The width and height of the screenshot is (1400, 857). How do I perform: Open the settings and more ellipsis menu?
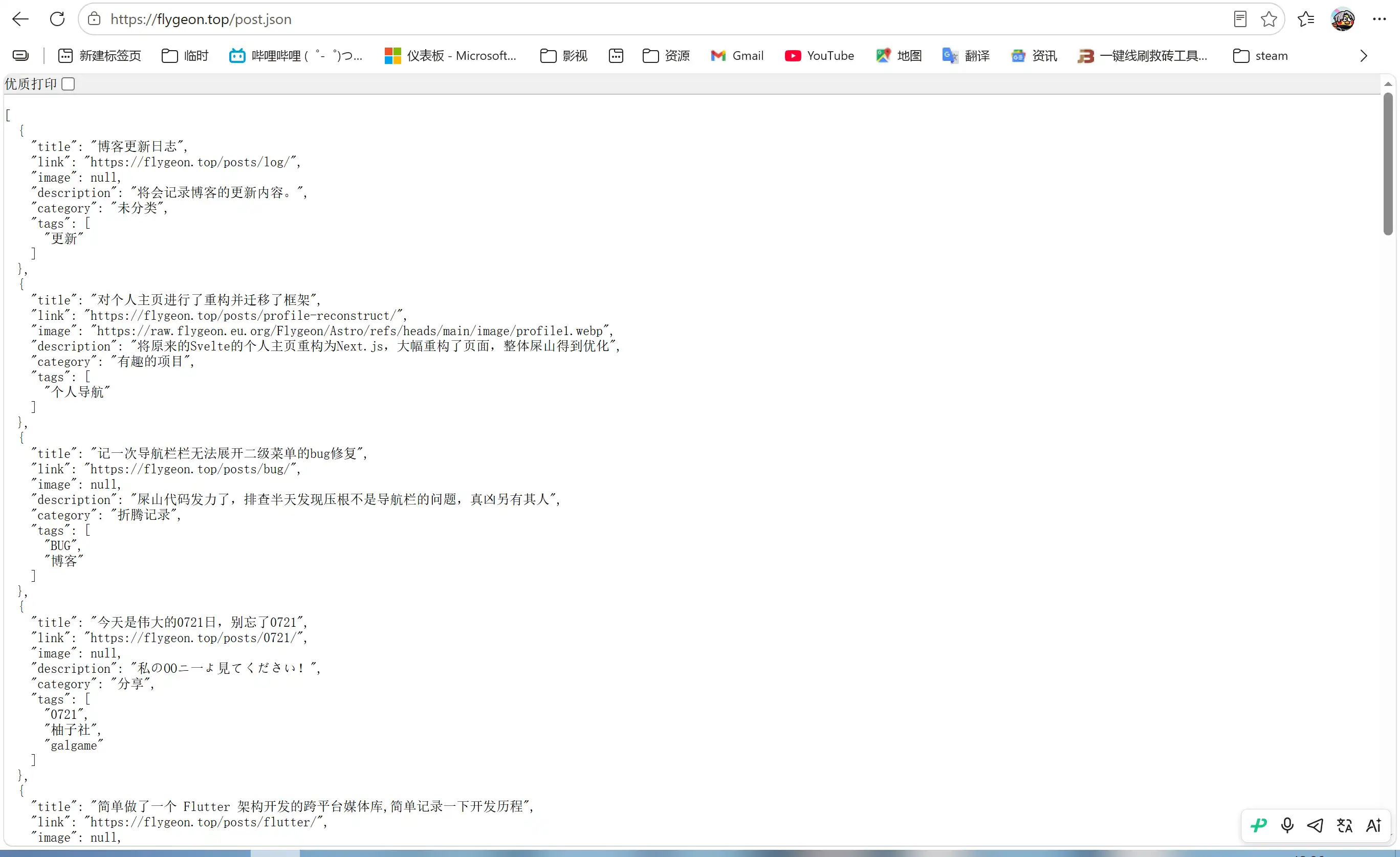(1380, 19)
